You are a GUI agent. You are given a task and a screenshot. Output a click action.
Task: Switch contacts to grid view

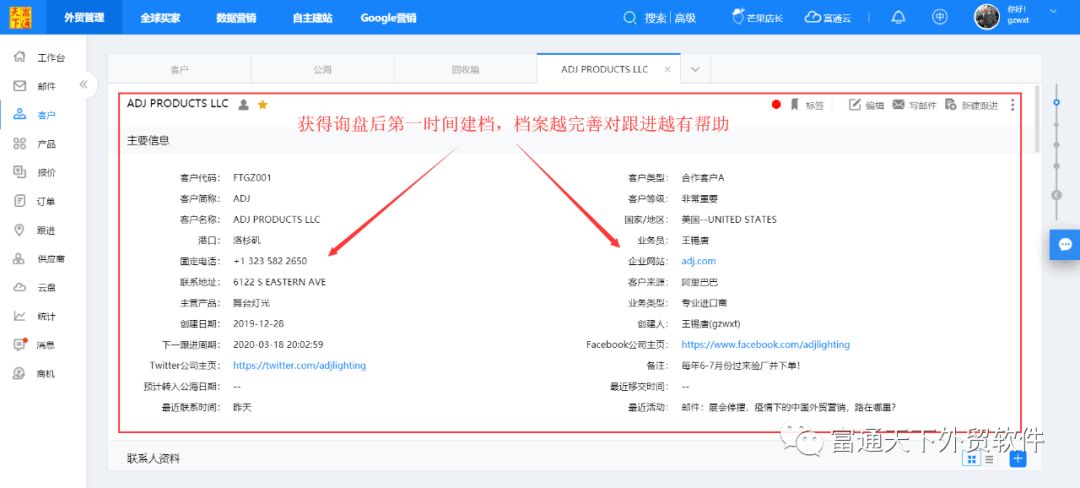[x=971, y=459]
